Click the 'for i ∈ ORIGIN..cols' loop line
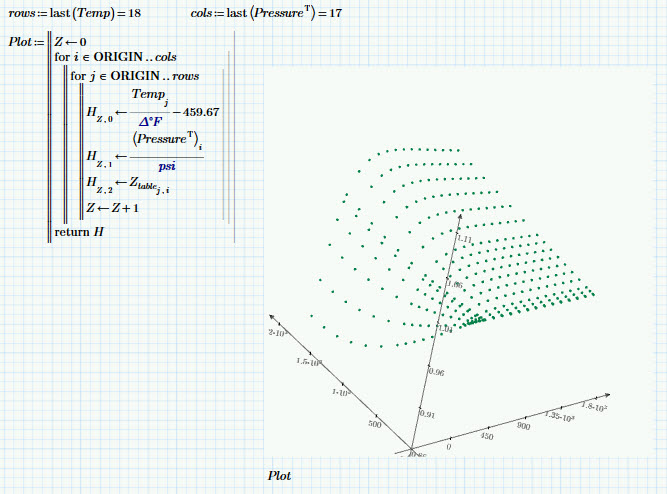 tap(115, 57)
